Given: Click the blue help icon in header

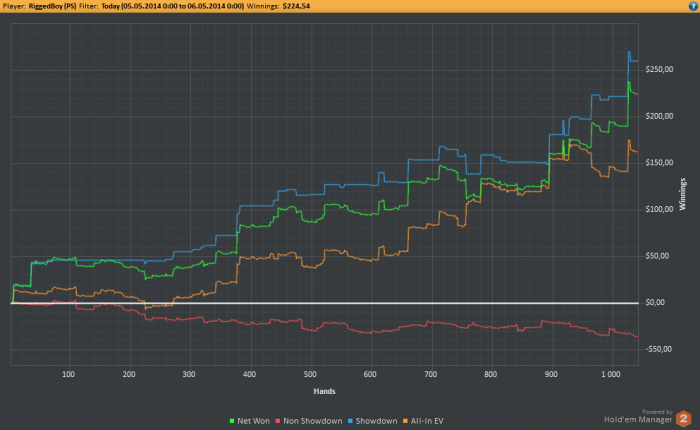Looking at the screenshot, I should [x=693, y=6].
